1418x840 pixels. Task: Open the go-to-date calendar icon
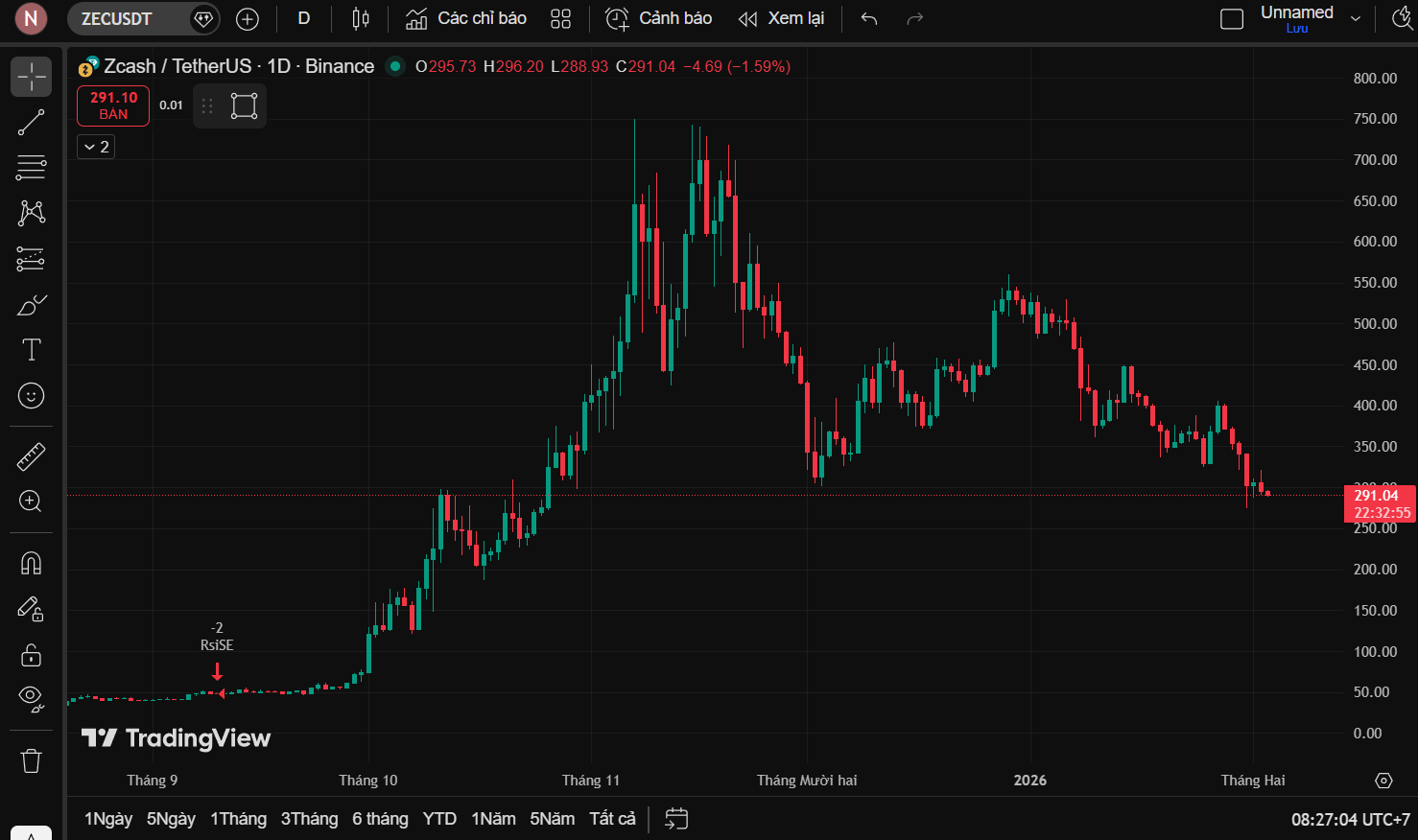click(676, 819)
